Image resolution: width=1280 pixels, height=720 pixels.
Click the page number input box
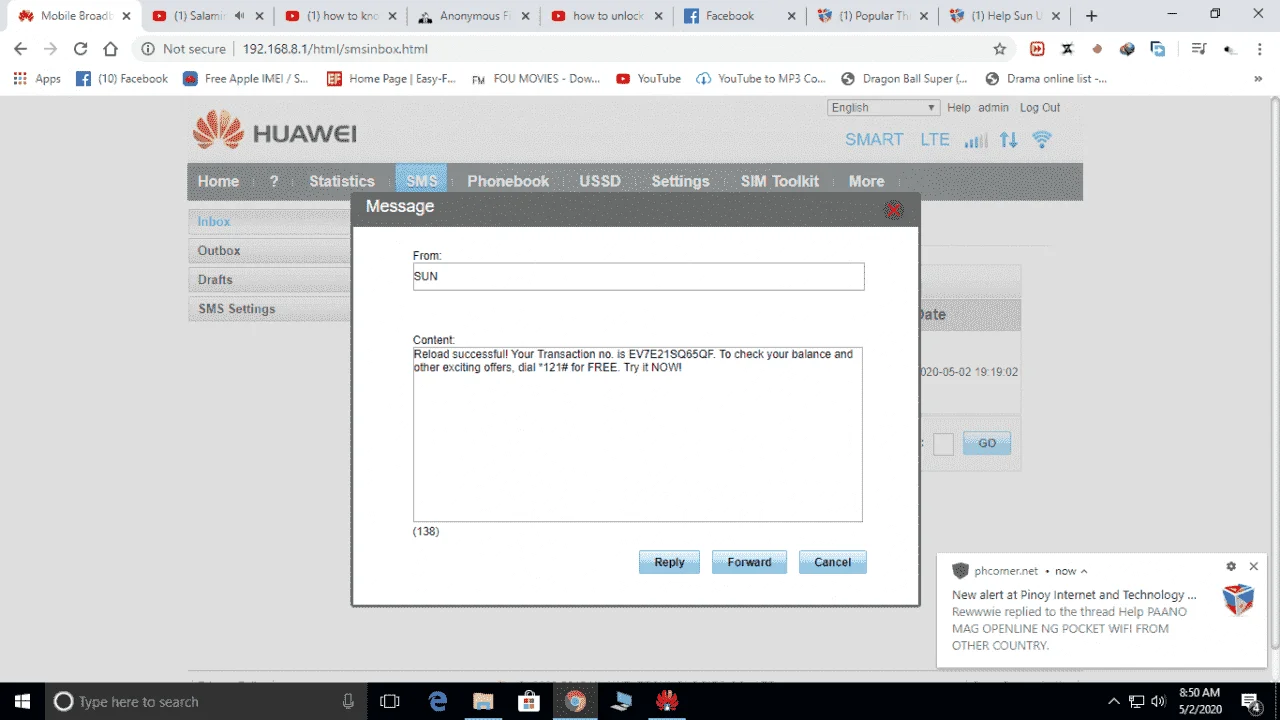(x=943, y=445)
